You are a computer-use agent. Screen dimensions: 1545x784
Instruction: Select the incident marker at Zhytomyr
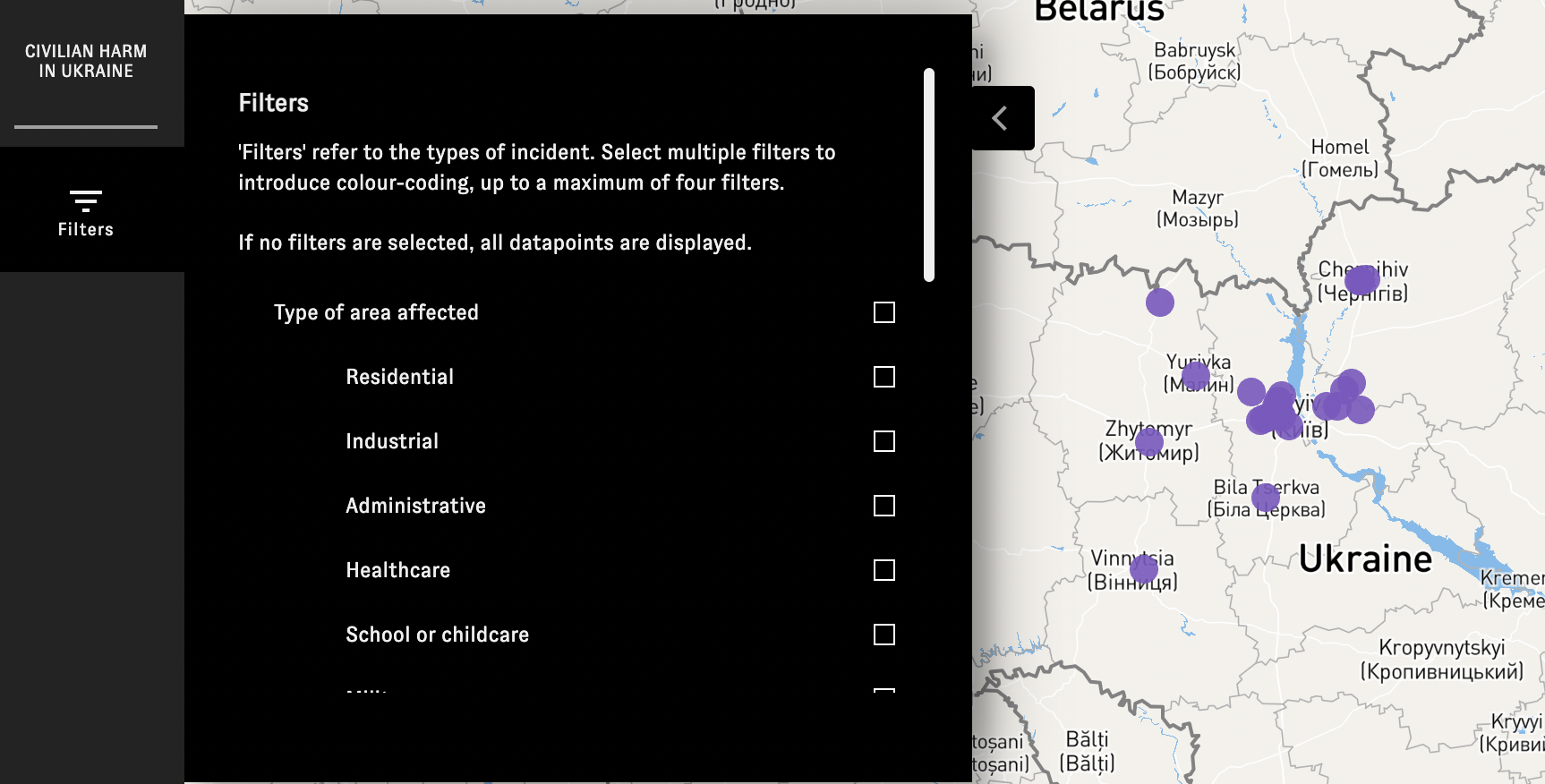(x=1149, y=441)
